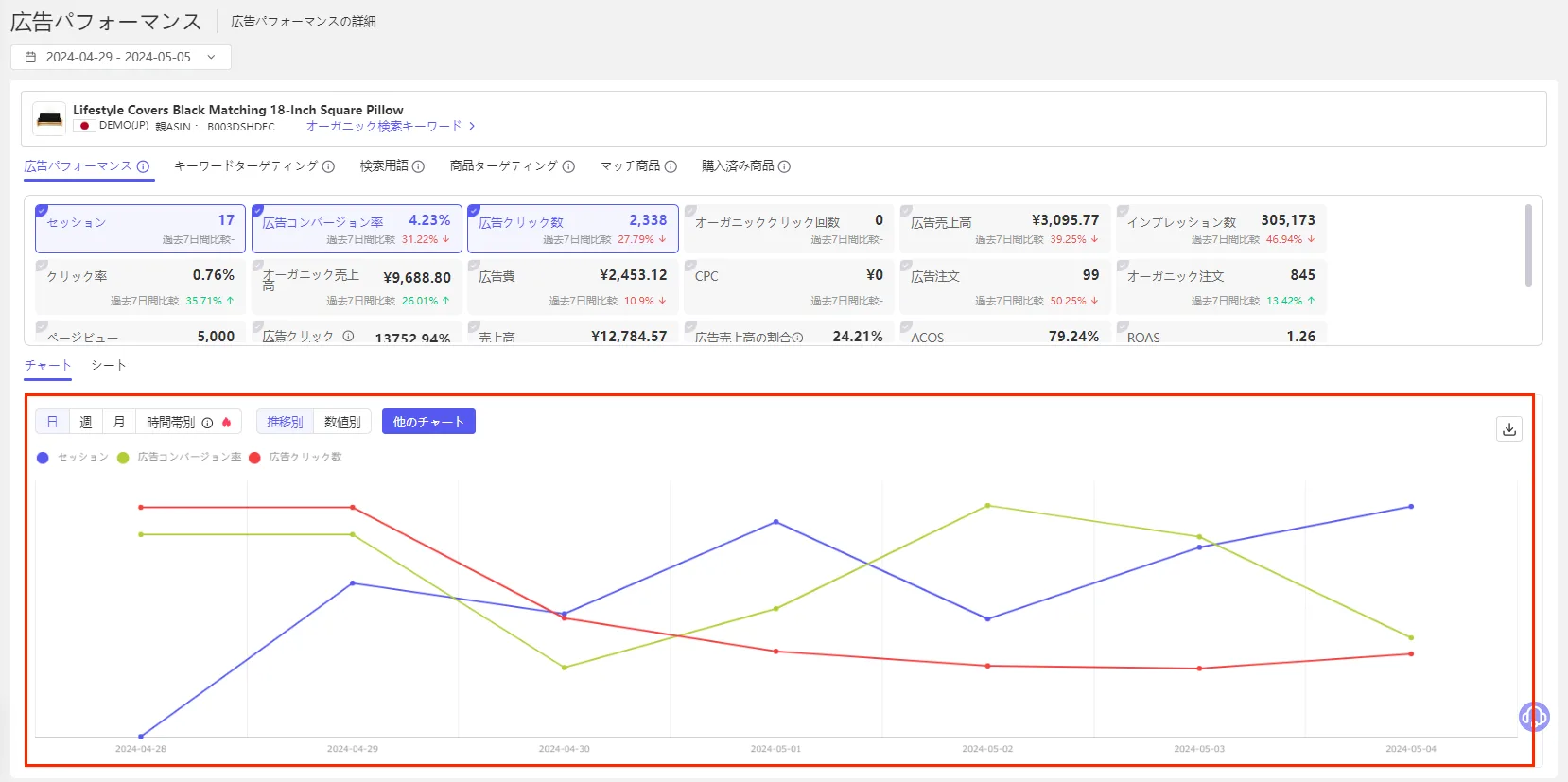Viewport: 1568px width, 782px height.
Task: Click the info icon next to 時間帯別
Action: [207, 423]
